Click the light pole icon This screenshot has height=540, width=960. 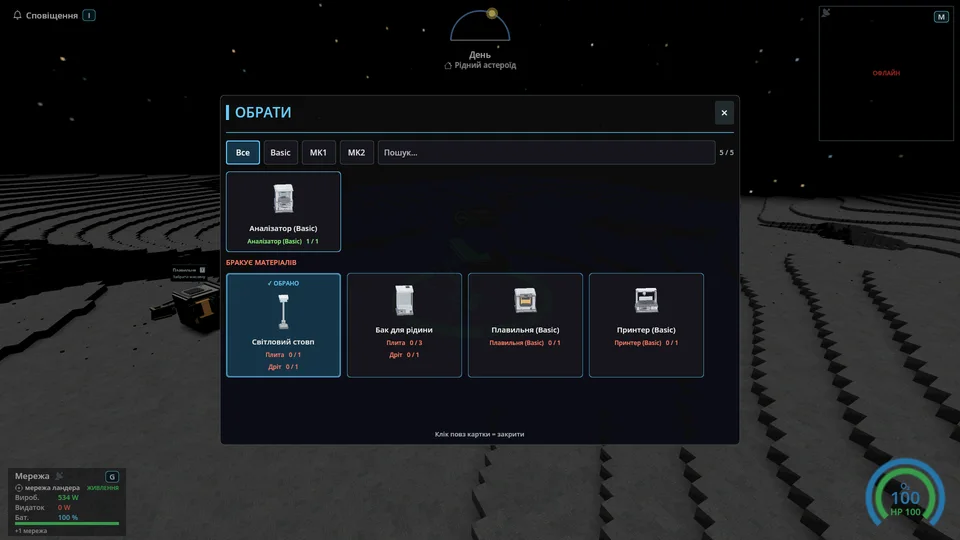click(x=283, y=312)
